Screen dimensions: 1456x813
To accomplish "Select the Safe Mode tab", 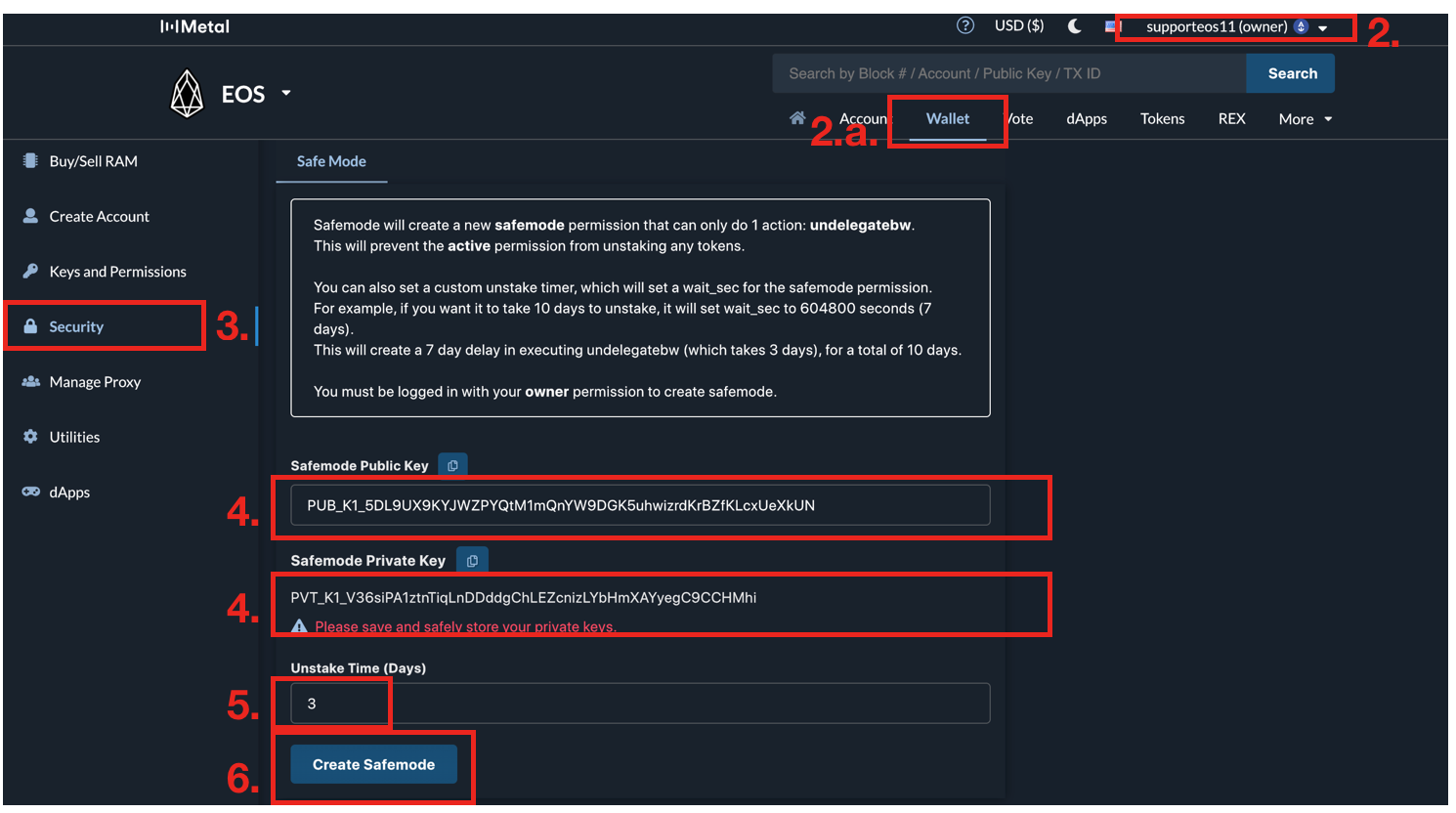I will point(331,162).
